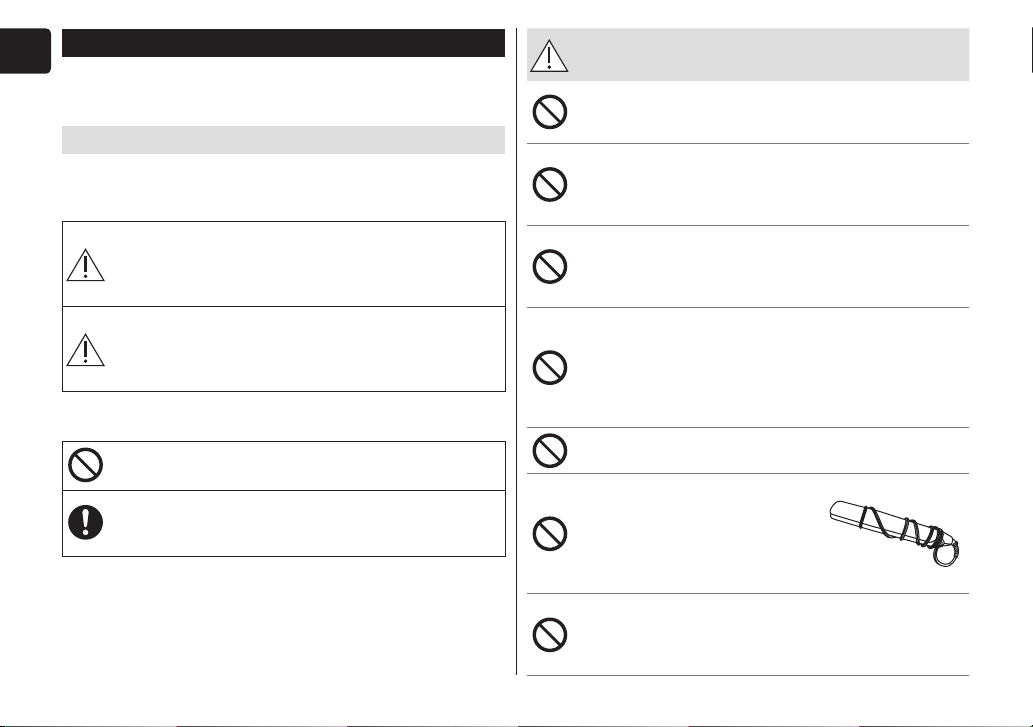Click the light gray subheading bar in left column

283,140
